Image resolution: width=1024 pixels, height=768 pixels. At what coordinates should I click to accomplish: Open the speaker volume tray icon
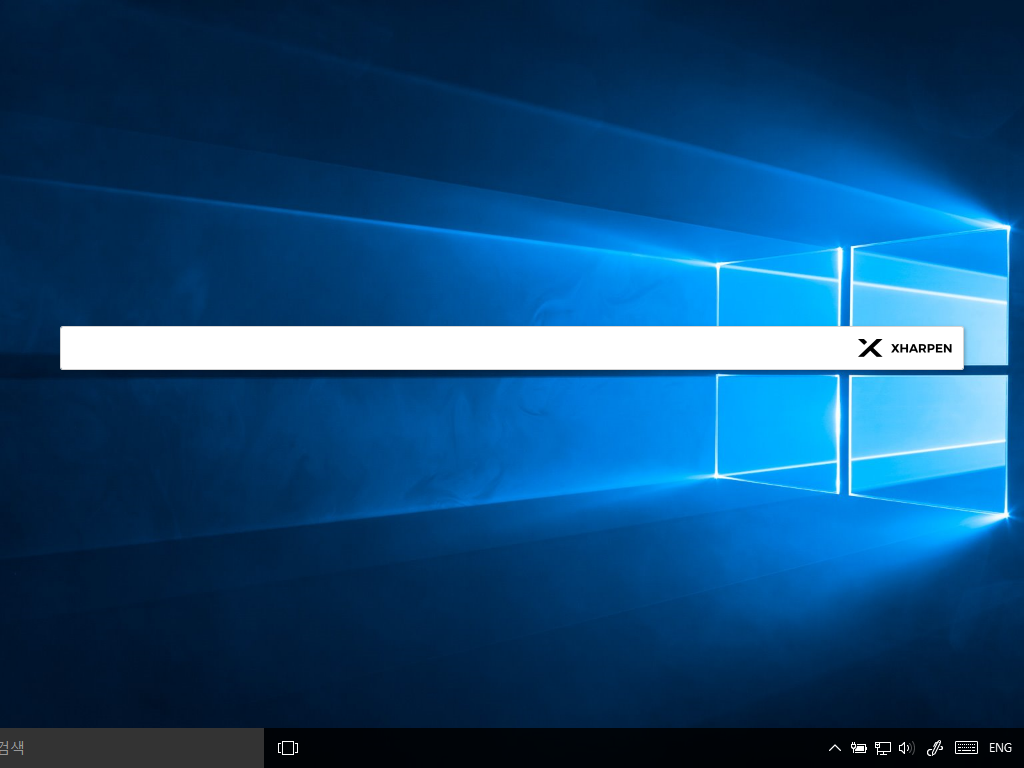907,748
